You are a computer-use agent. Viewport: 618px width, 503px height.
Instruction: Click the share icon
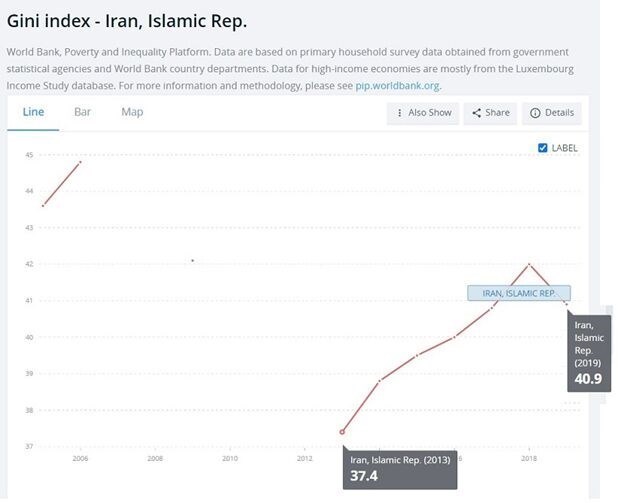pos(477,113)
